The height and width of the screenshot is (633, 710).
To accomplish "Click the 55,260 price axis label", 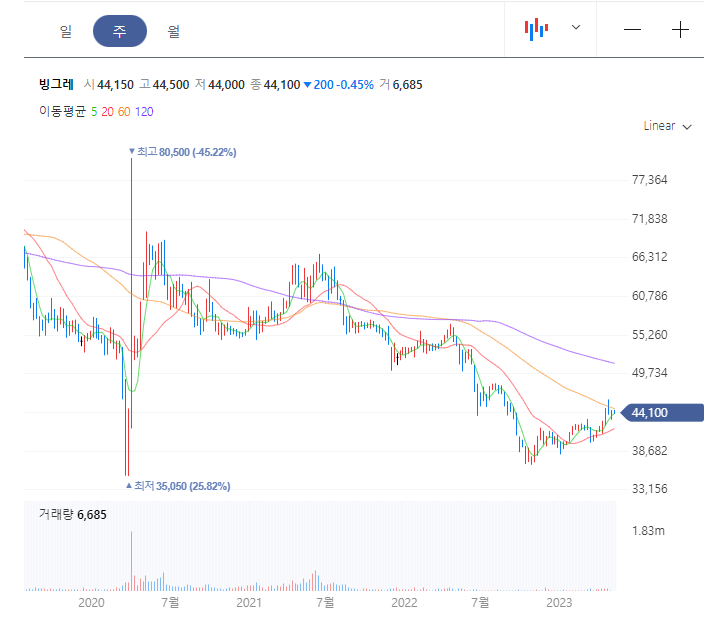I will (649, 335).
